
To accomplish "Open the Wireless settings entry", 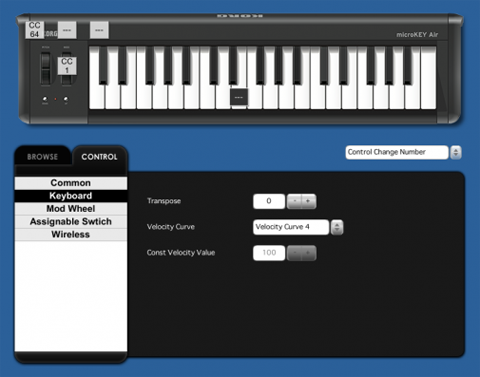I will [71, 235].
